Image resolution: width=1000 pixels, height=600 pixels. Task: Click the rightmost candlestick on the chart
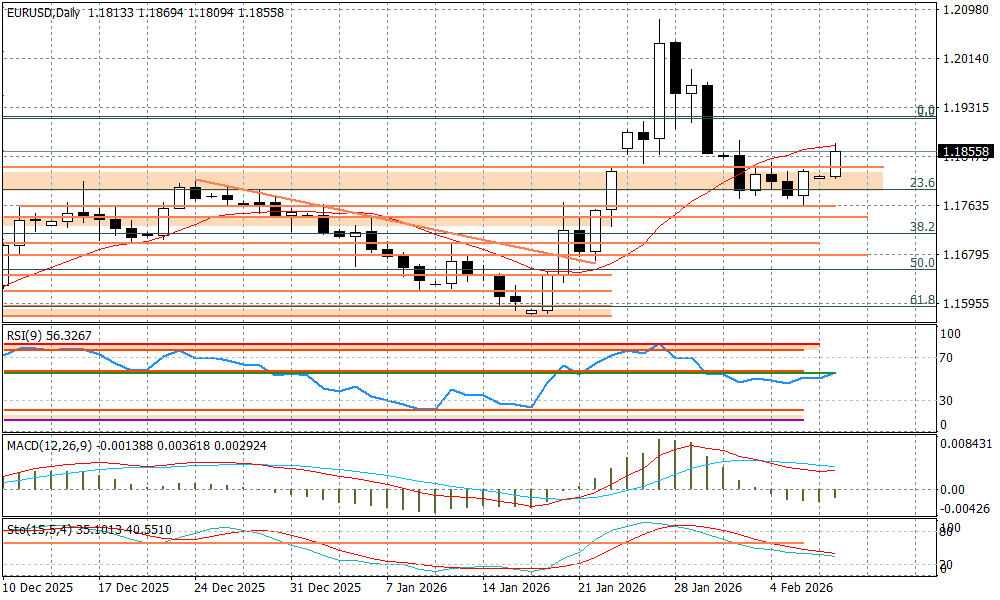[836, 163]
